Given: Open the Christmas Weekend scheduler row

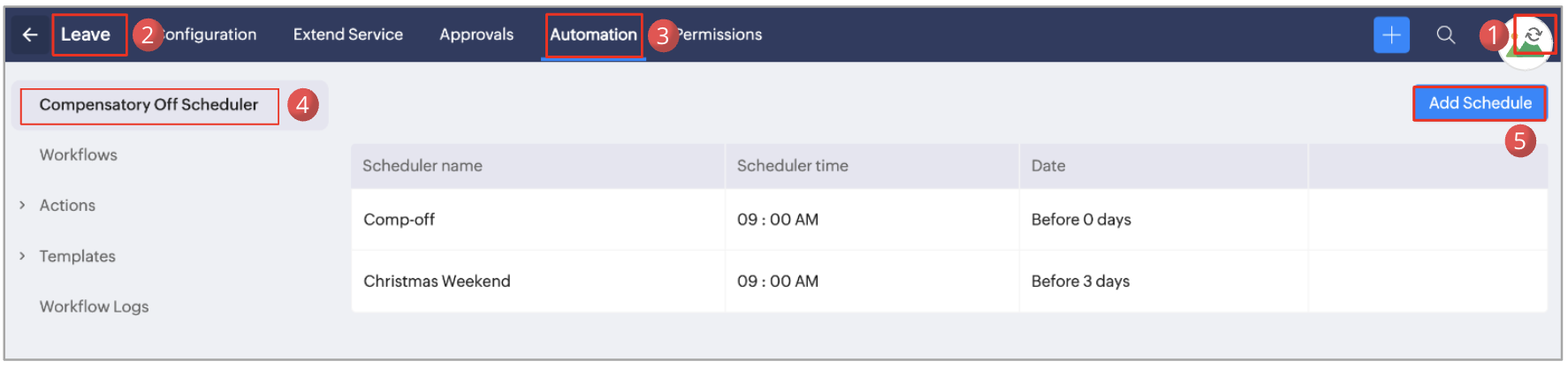Looking at the screenshot, I should (x=437, y=282).
